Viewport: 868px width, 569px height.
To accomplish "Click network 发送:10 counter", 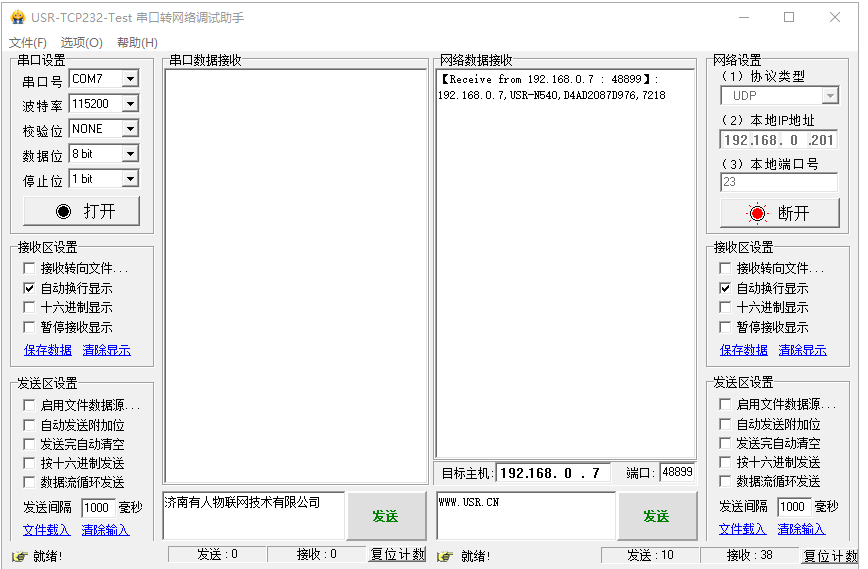I will tap(650, 555).
